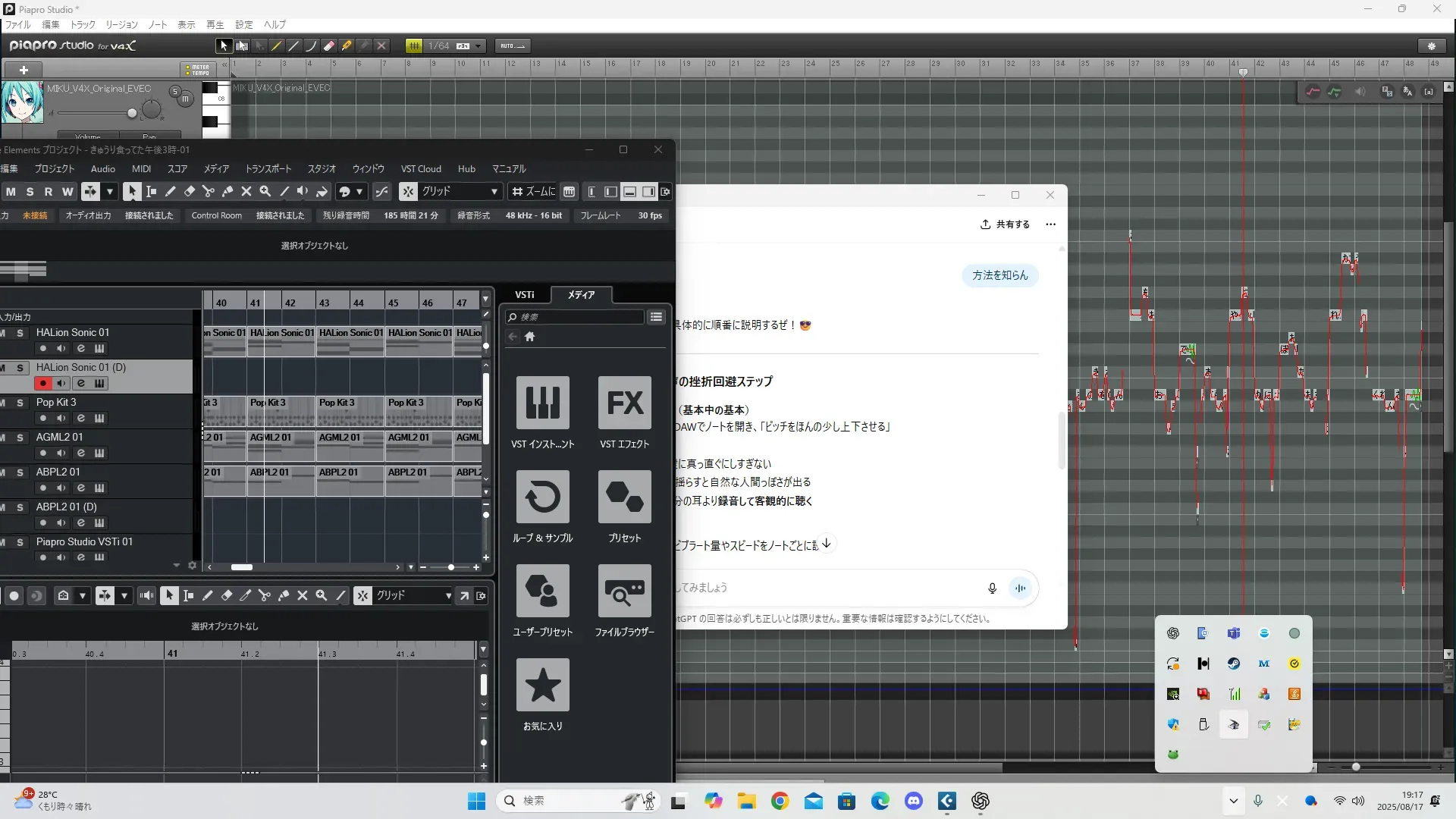Select the eraser tool in Piapro Studio
This screenshot has height=819, width=1456.
click(328, 45)
